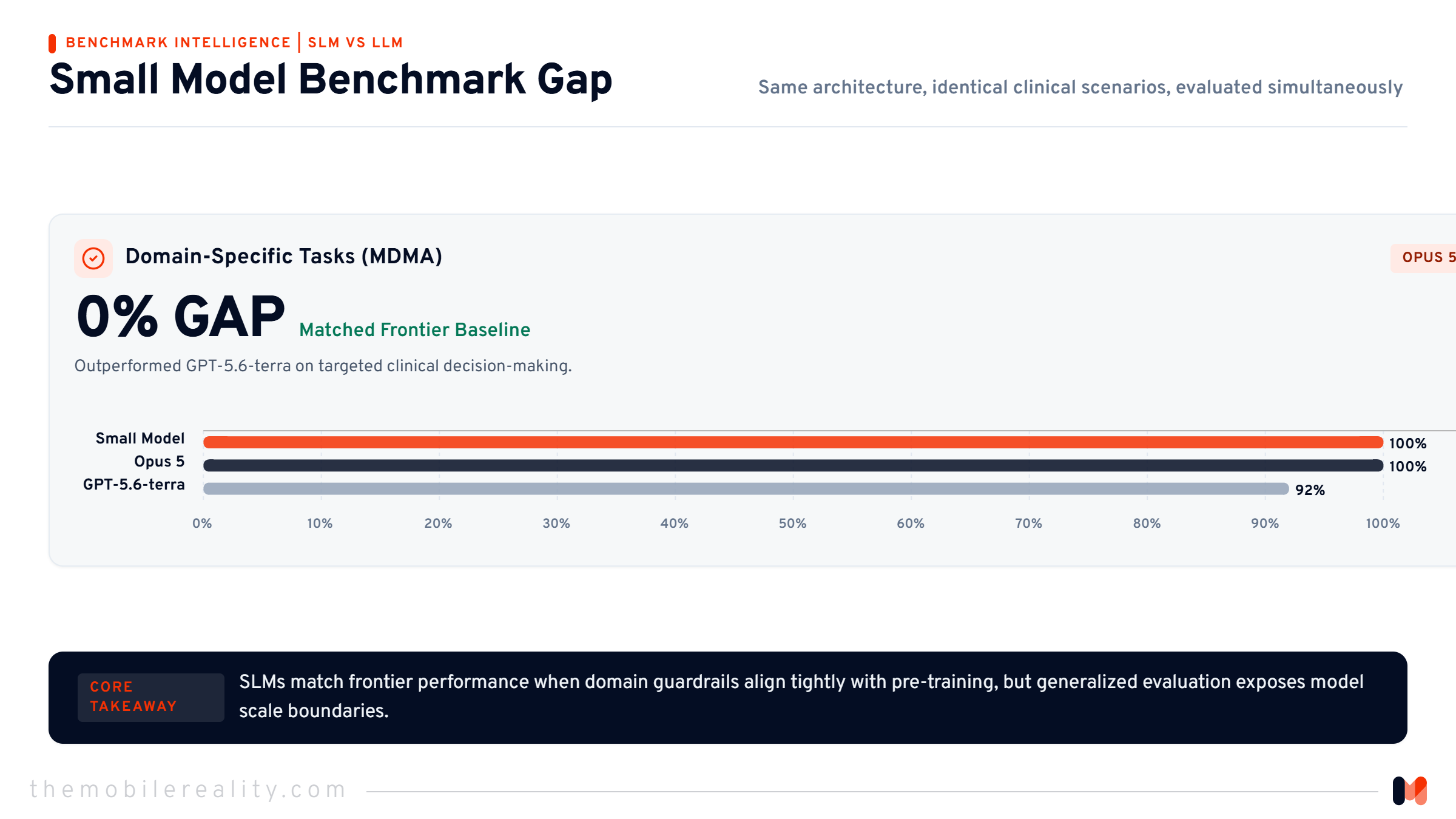
Task: Click the "SLM VS LLM" header tag
Action: pyautogui.click(x=356, y=42)
